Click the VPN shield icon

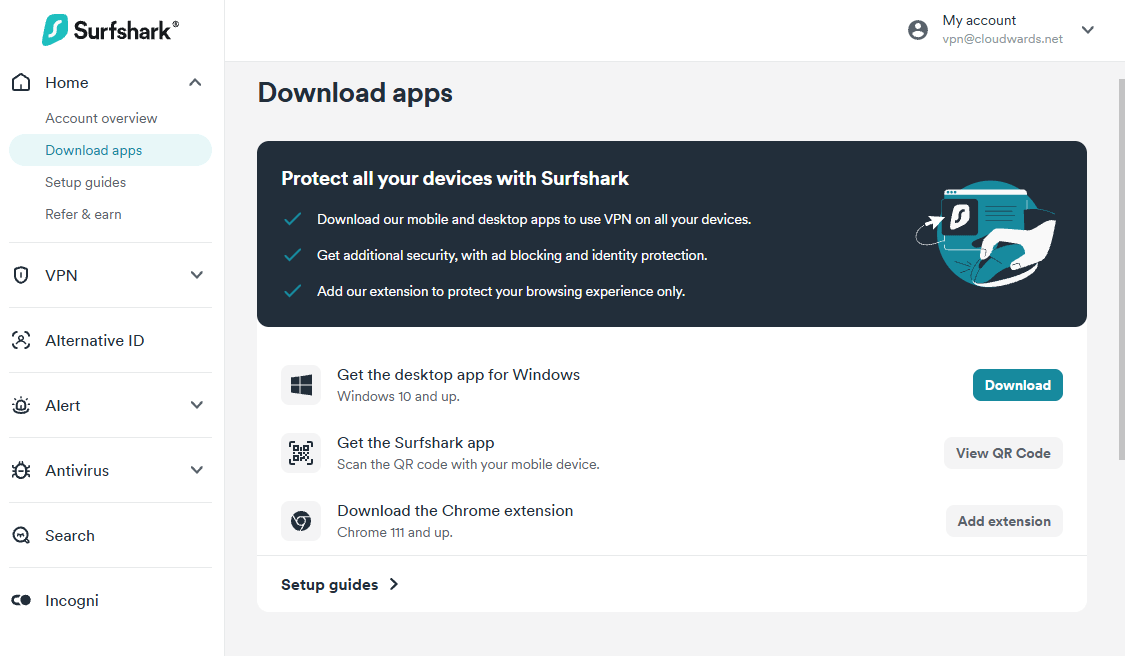(22, 275)
